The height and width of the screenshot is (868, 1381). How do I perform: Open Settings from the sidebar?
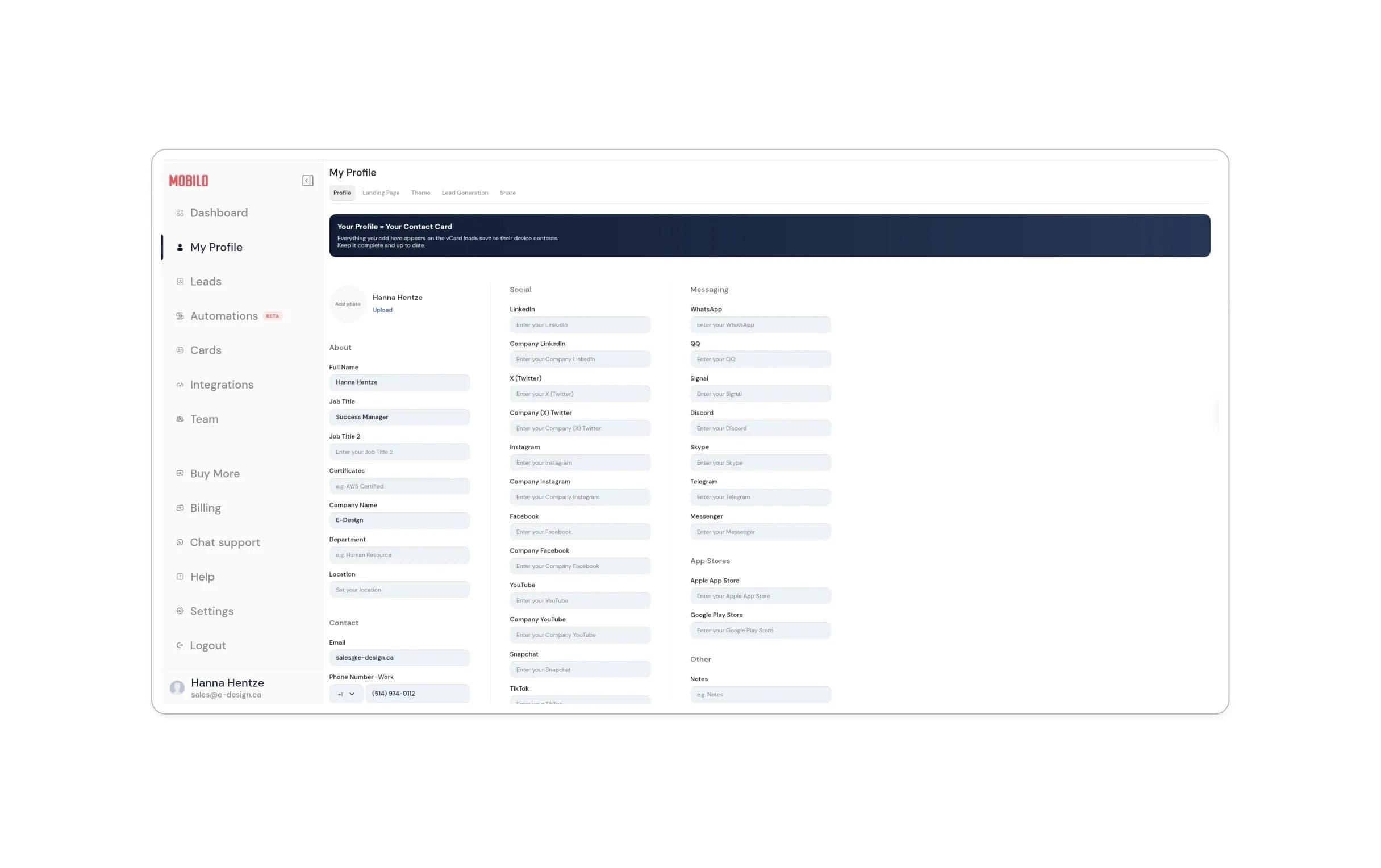click(212, 611)
